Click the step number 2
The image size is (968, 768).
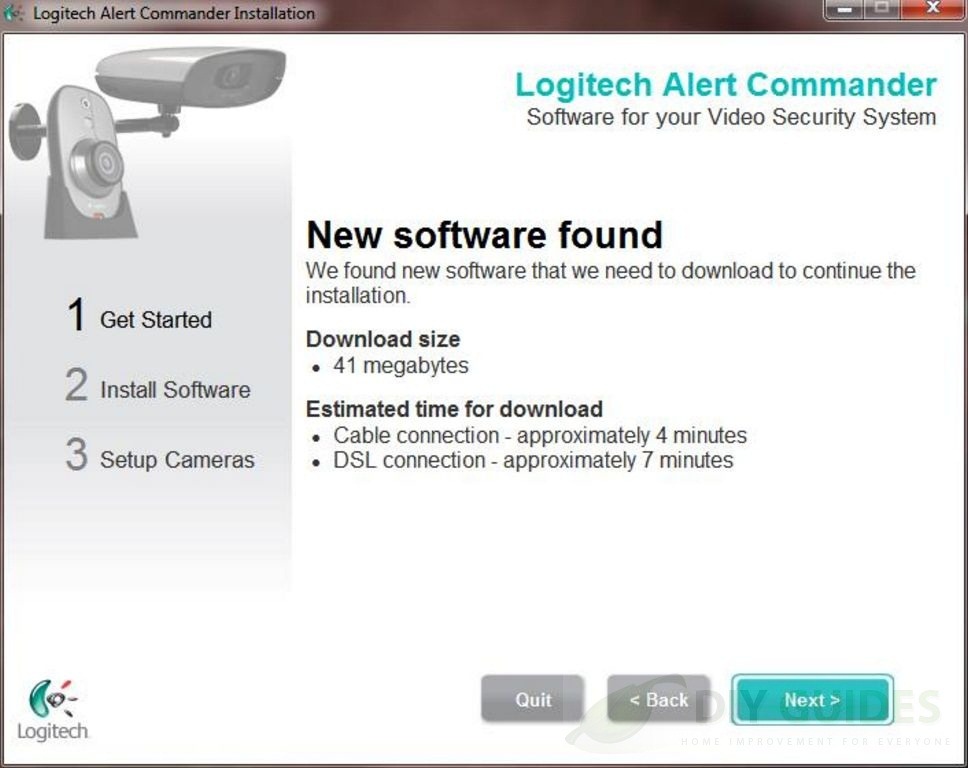pyautogui.click(x=77, y=384)
